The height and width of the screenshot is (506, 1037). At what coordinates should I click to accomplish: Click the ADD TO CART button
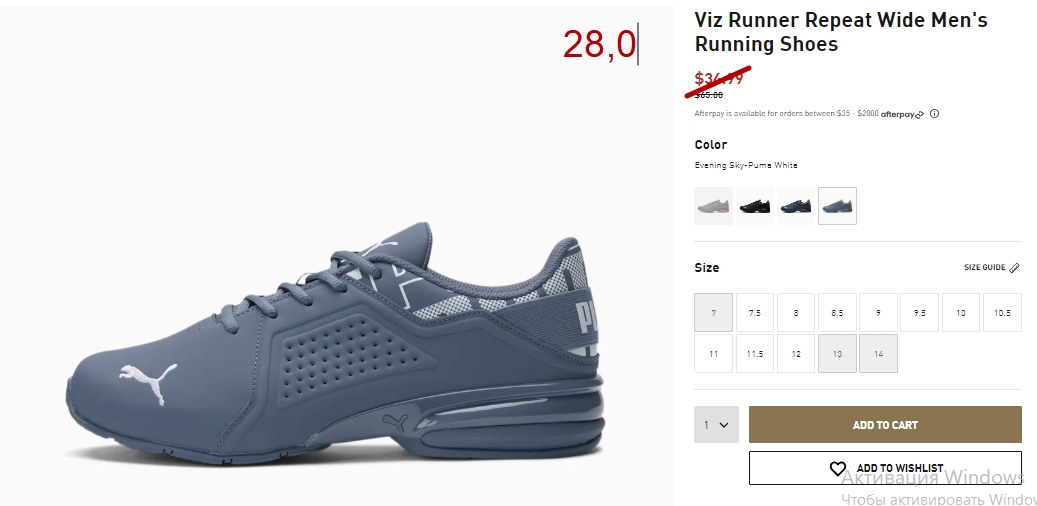pyautogui.click(x=886, y=425)
